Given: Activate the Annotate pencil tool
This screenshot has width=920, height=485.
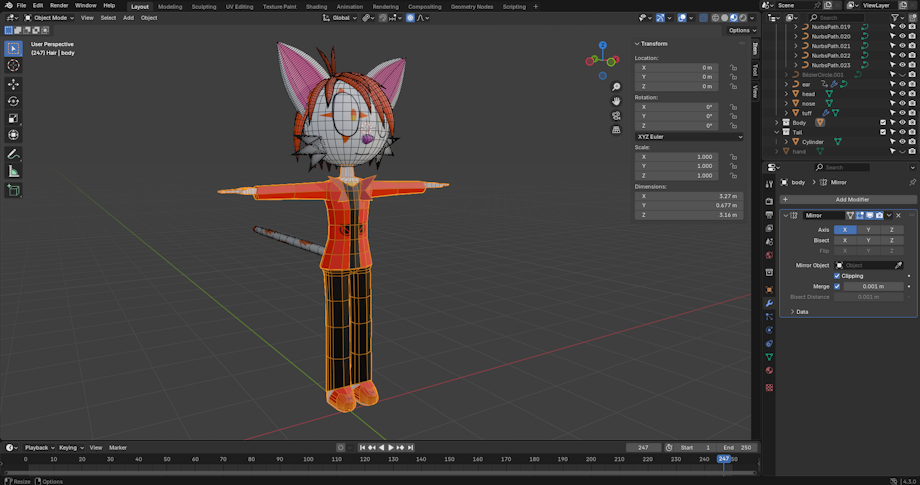Looking at the screenshot, I should [x=14, y=155].
